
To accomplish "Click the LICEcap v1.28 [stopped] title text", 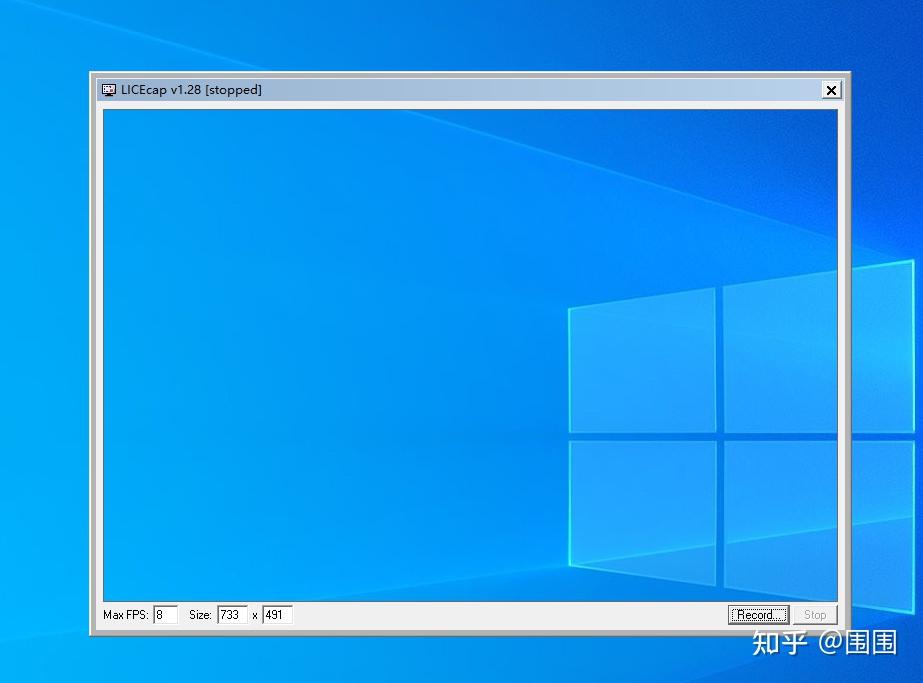I will point(191,90).
